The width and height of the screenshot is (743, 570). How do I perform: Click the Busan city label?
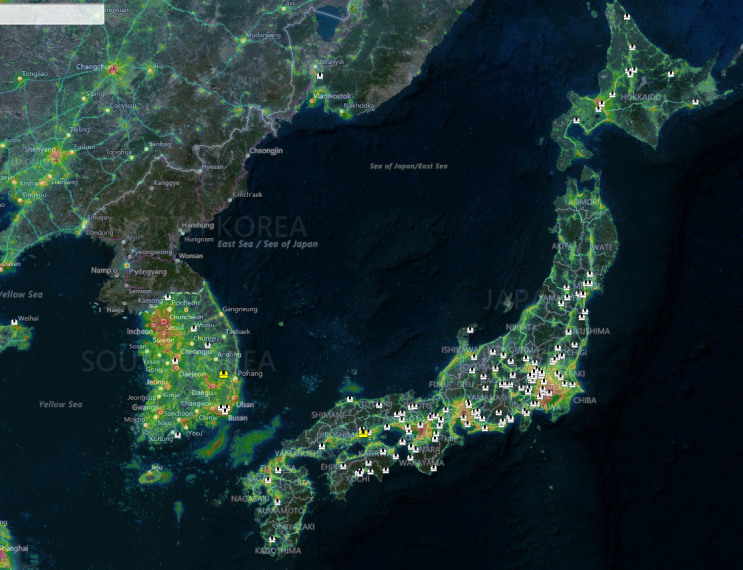(x=237, y=418)
